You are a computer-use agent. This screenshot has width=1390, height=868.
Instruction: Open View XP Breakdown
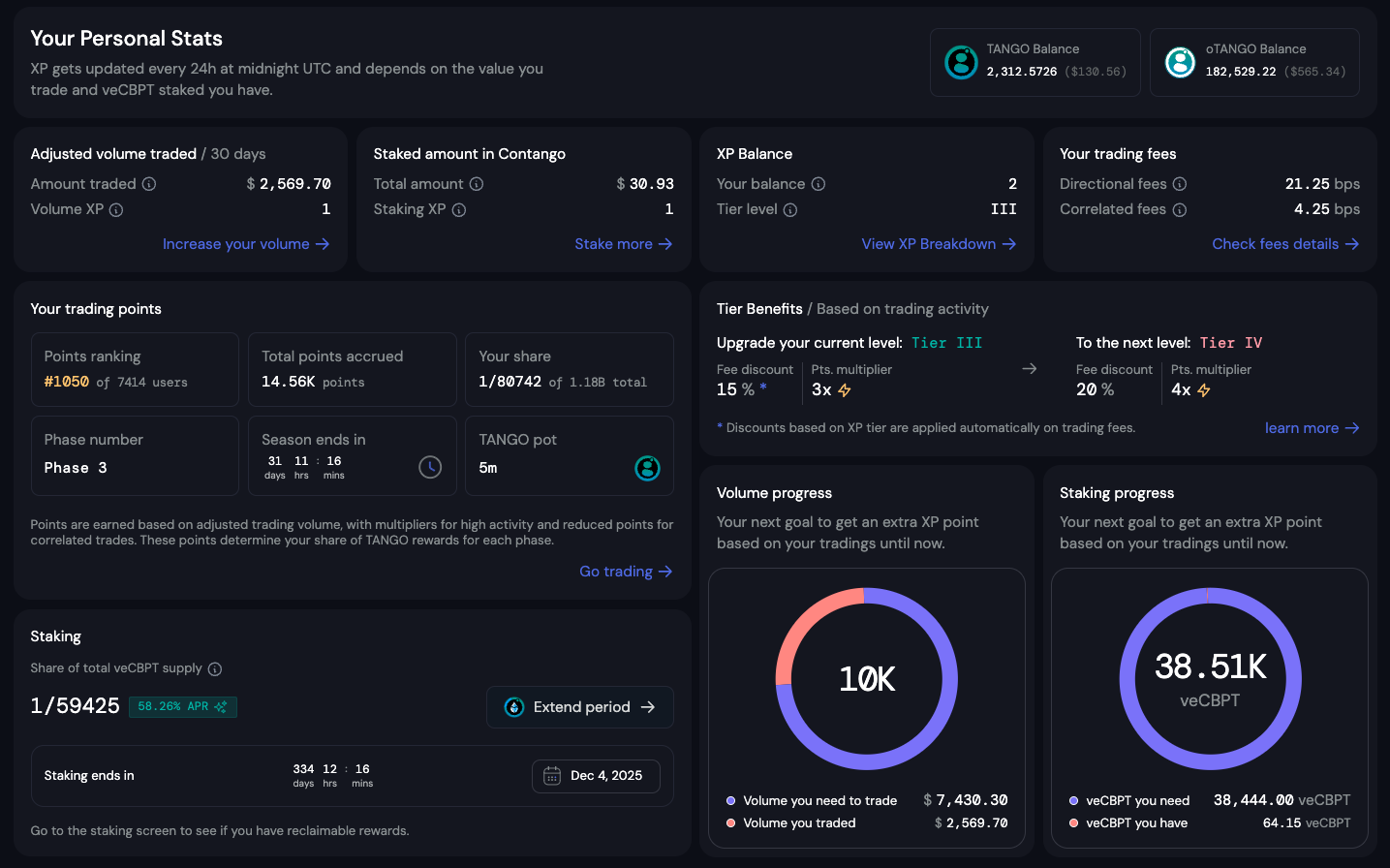[x=939, y=244]
